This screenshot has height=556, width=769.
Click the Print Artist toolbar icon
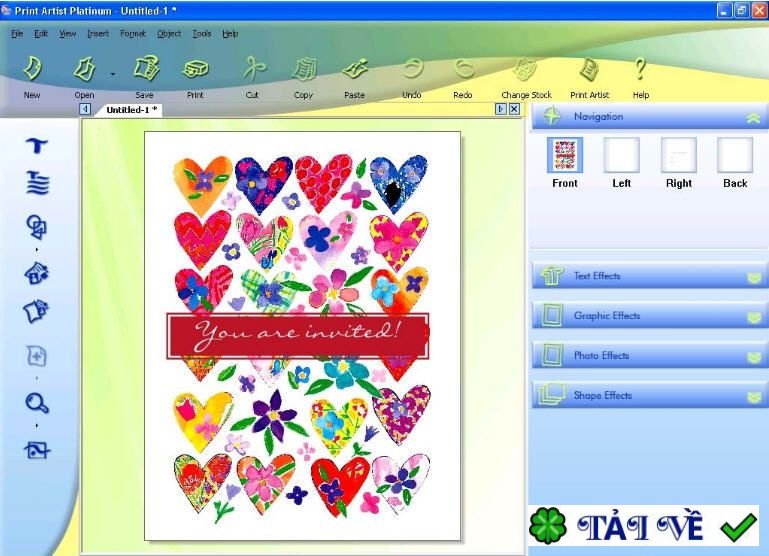tap(589, 69)
